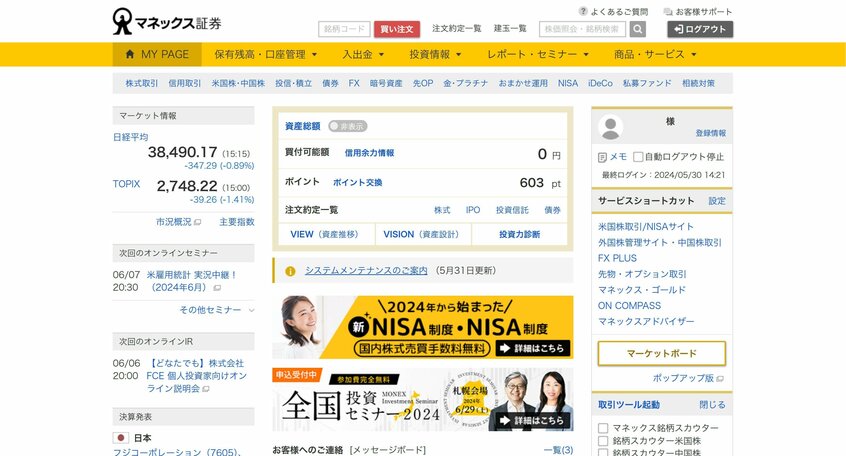Open 暗号資産 in the sub menu
The width and height of the screenshot is (846, 456).
tap(386, 83)
